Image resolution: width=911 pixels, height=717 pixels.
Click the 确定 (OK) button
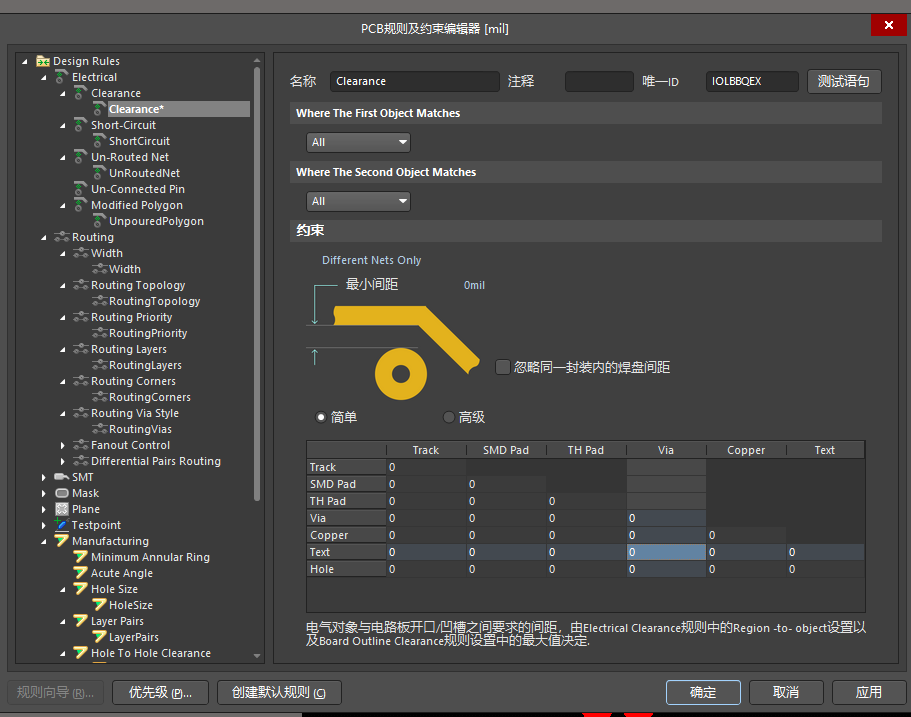[703, 692]
